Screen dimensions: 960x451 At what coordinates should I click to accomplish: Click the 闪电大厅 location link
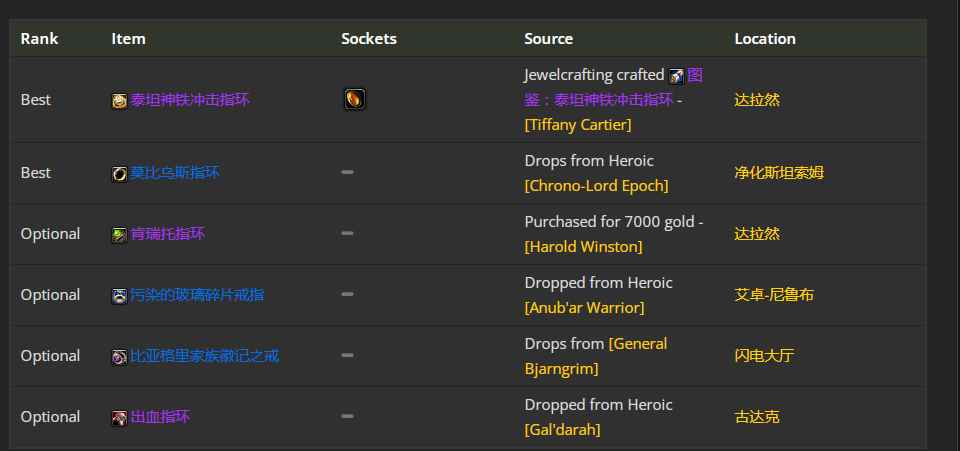pos(764,356)
